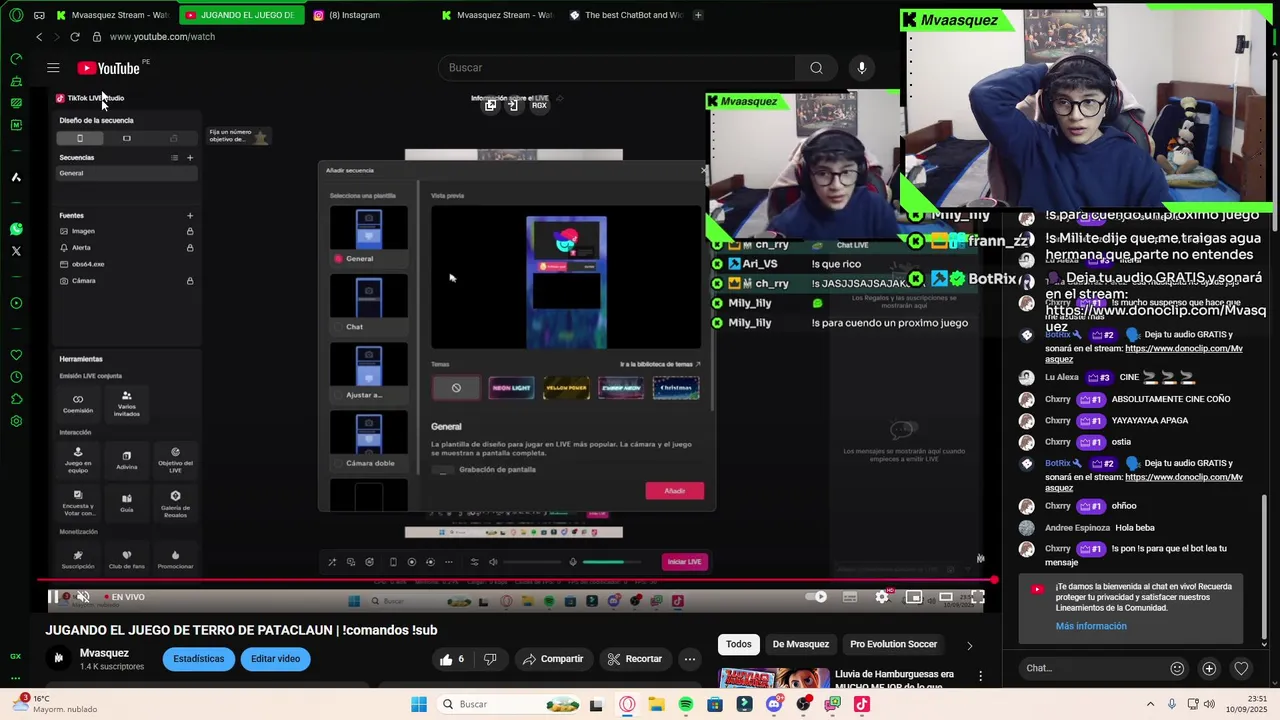The width and height of the screenshot is (1280, 720).
Task: Click the plus icon beside chat input
Action: 1209,668
